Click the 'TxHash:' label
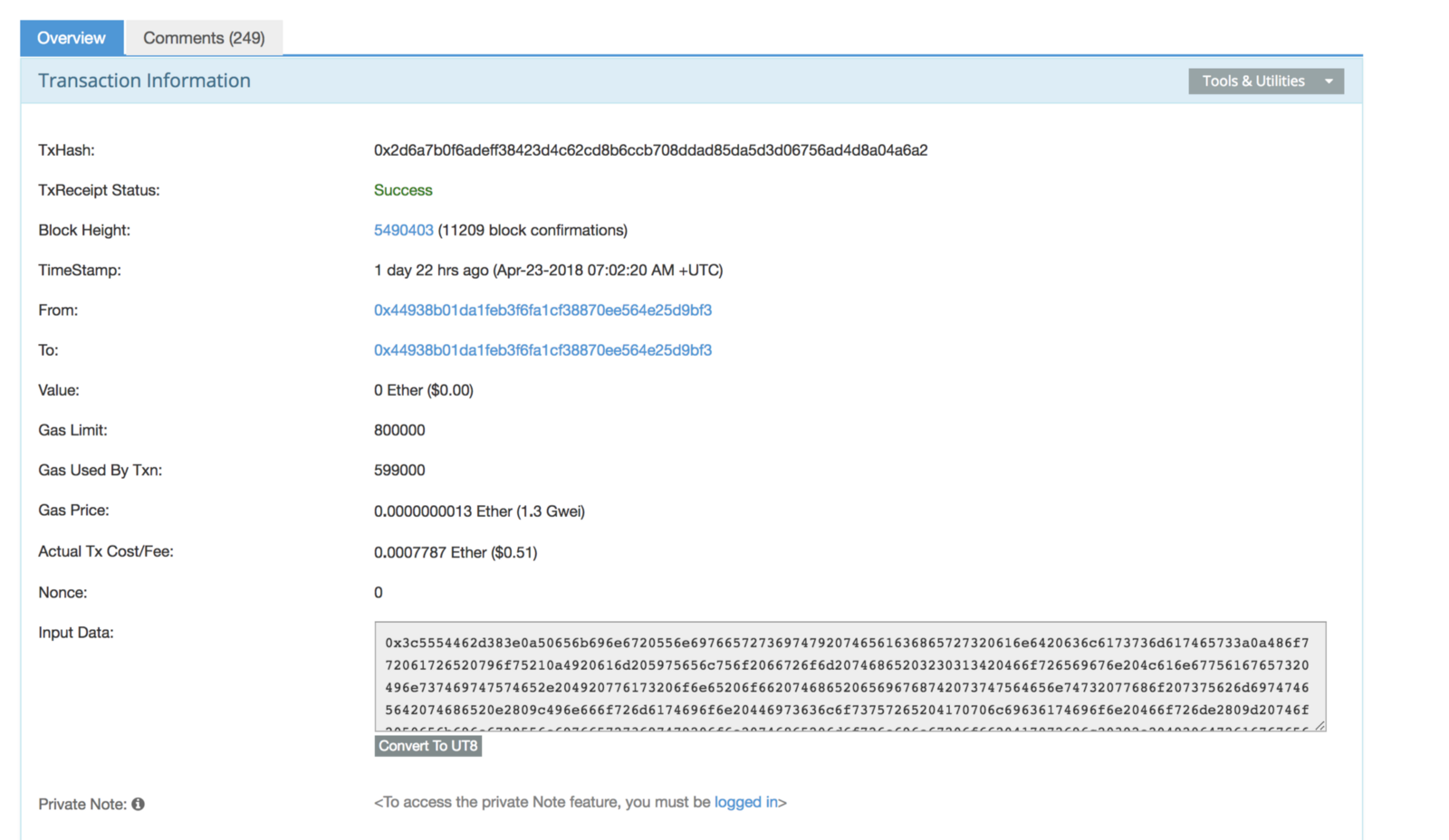Screen dimensions: 1449x840 coord(66,150)
